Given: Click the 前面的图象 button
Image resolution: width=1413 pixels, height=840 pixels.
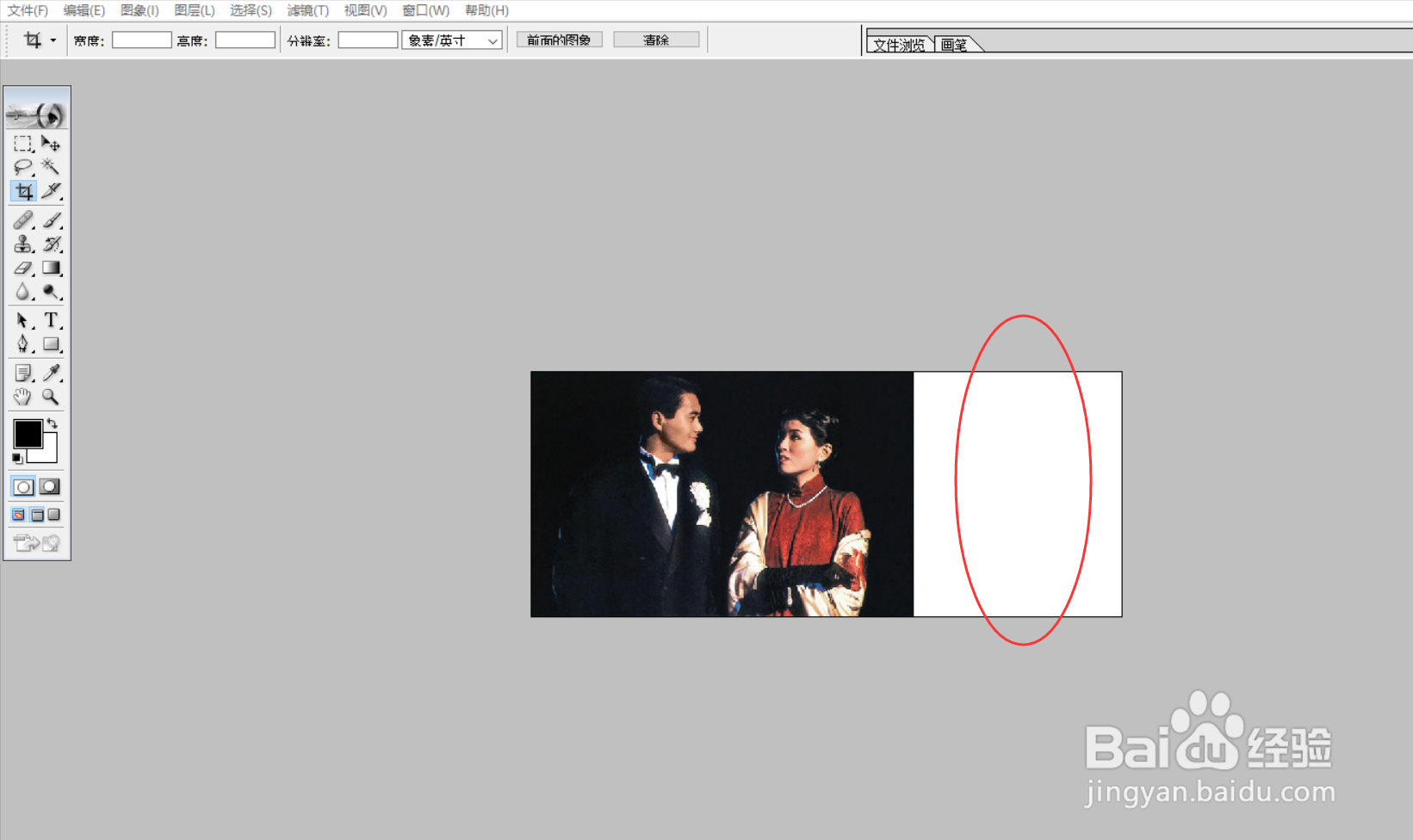Looking at the screenshot, I should coord(559,40).
